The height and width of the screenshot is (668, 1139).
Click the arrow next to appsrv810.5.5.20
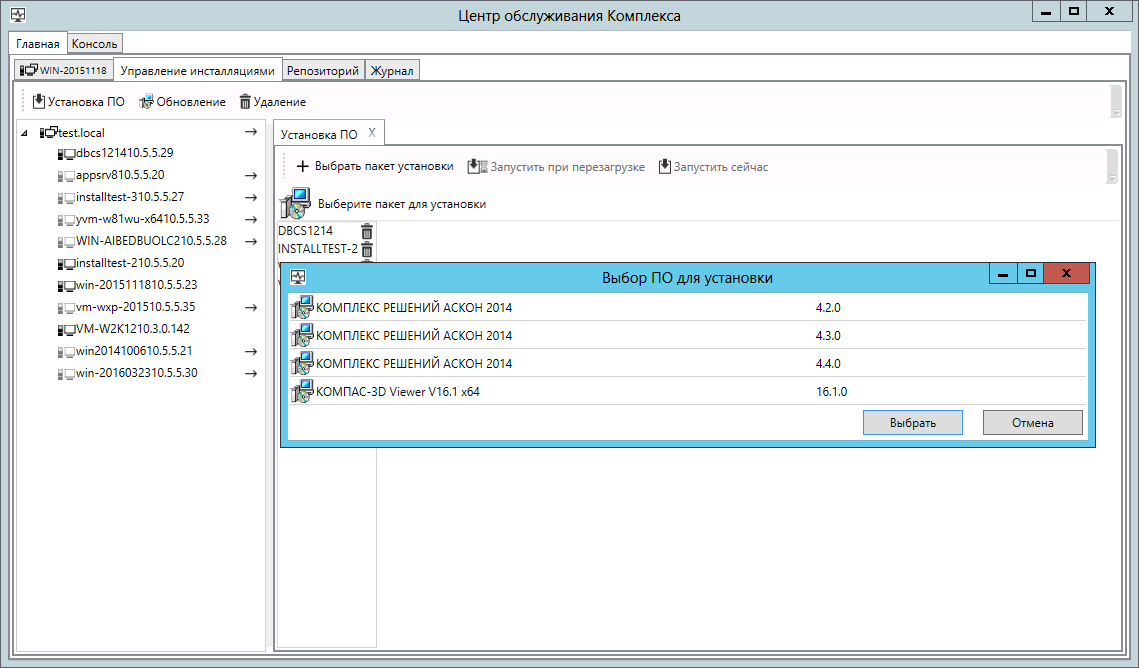tap(251, 176)
